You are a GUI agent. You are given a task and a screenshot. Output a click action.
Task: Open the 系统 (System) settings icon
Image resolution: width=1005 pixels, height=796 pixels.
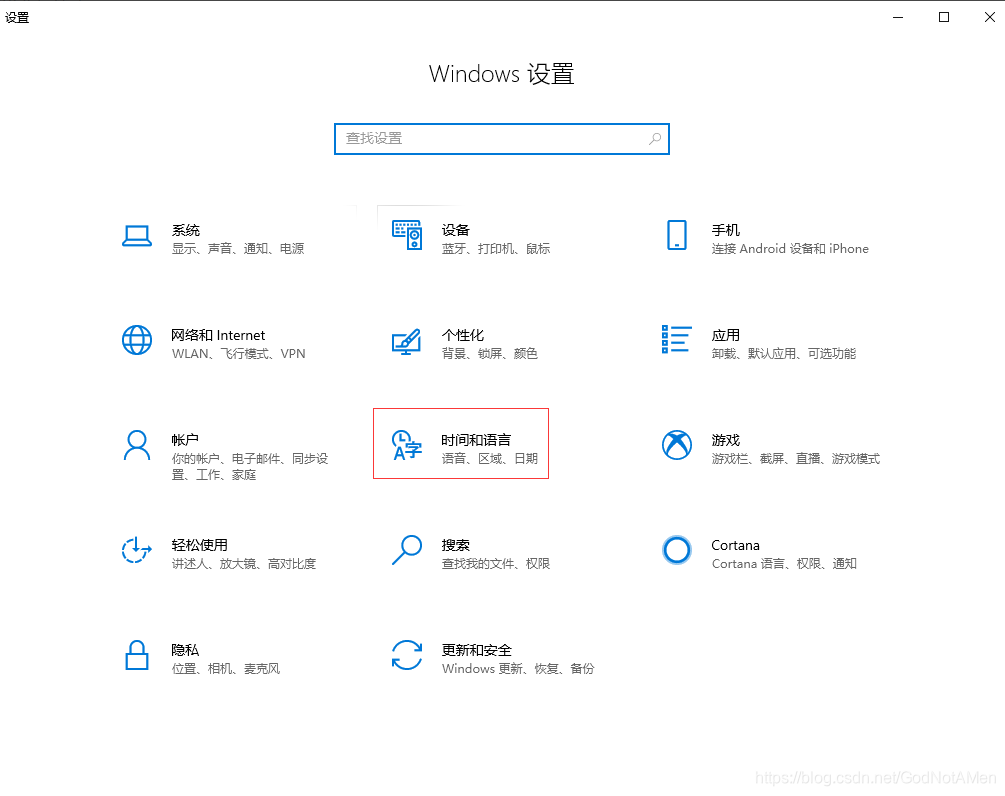[137, 236]
